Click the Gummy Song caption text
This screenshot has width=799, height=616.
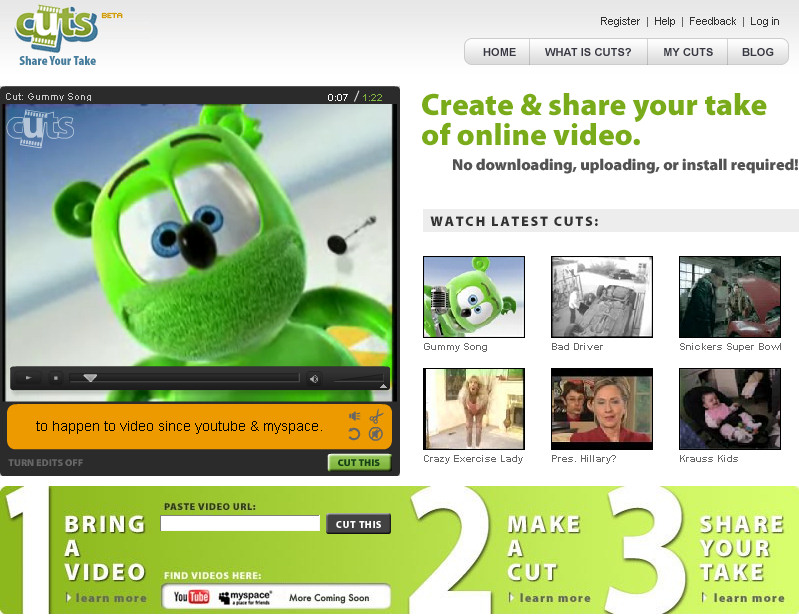[x=455, y=347]
